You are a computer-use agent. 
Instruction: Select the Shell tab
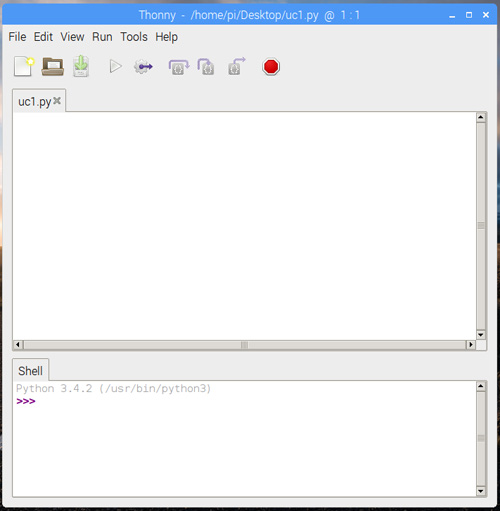click(x=30, y=371)
